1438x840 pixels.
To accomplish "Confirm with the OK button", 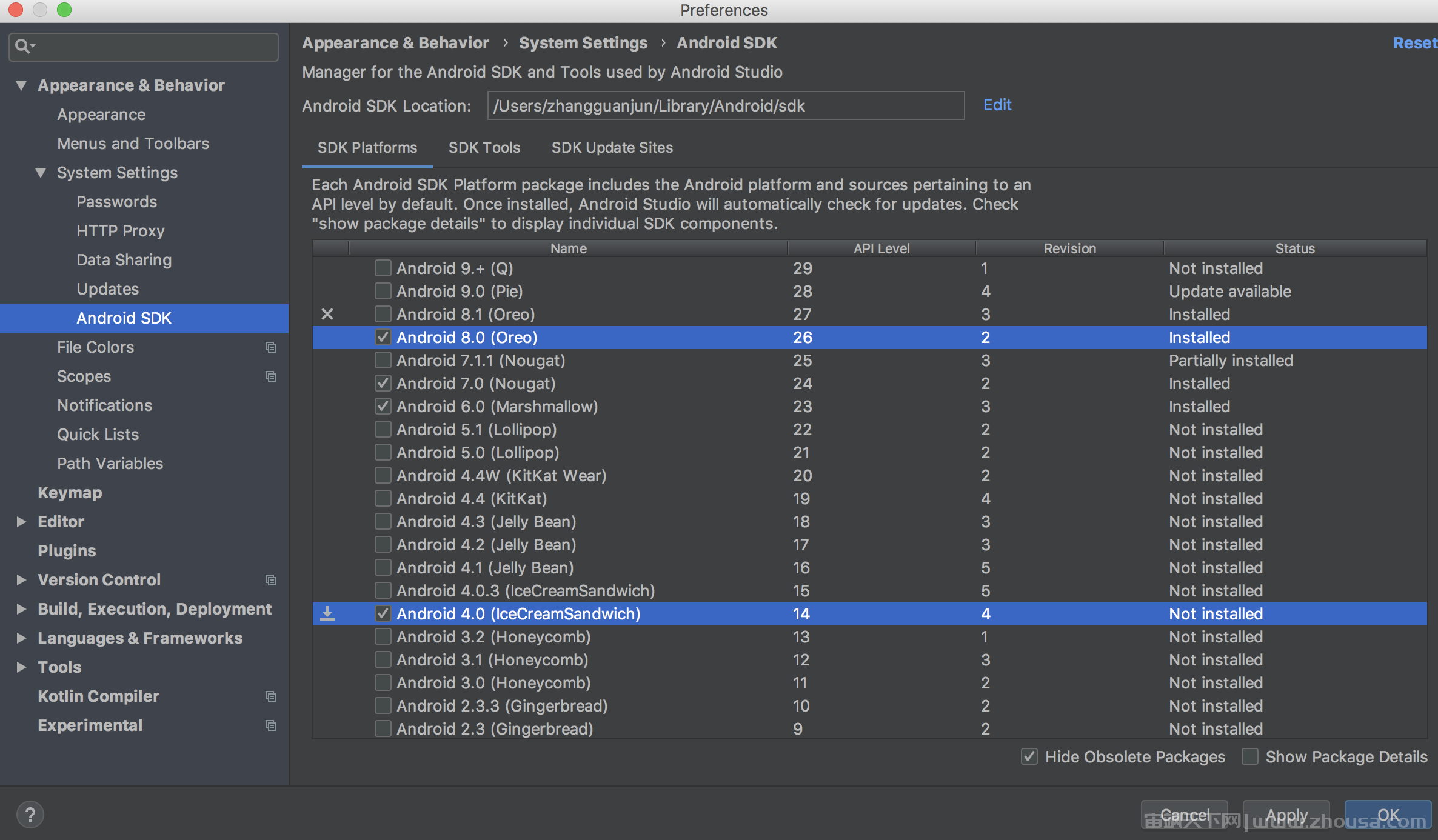I will (1388, 815).
